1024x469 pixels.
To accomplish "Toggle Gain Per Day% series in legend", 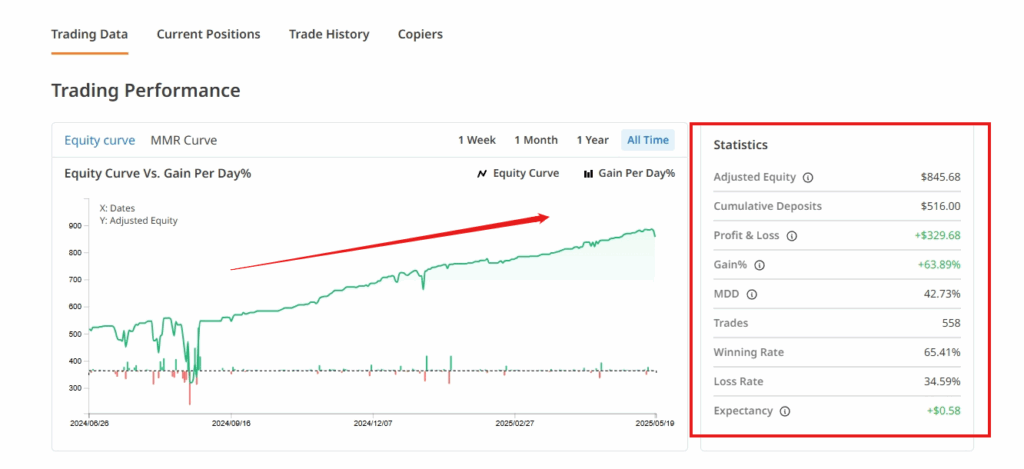I will pos(636,173).
